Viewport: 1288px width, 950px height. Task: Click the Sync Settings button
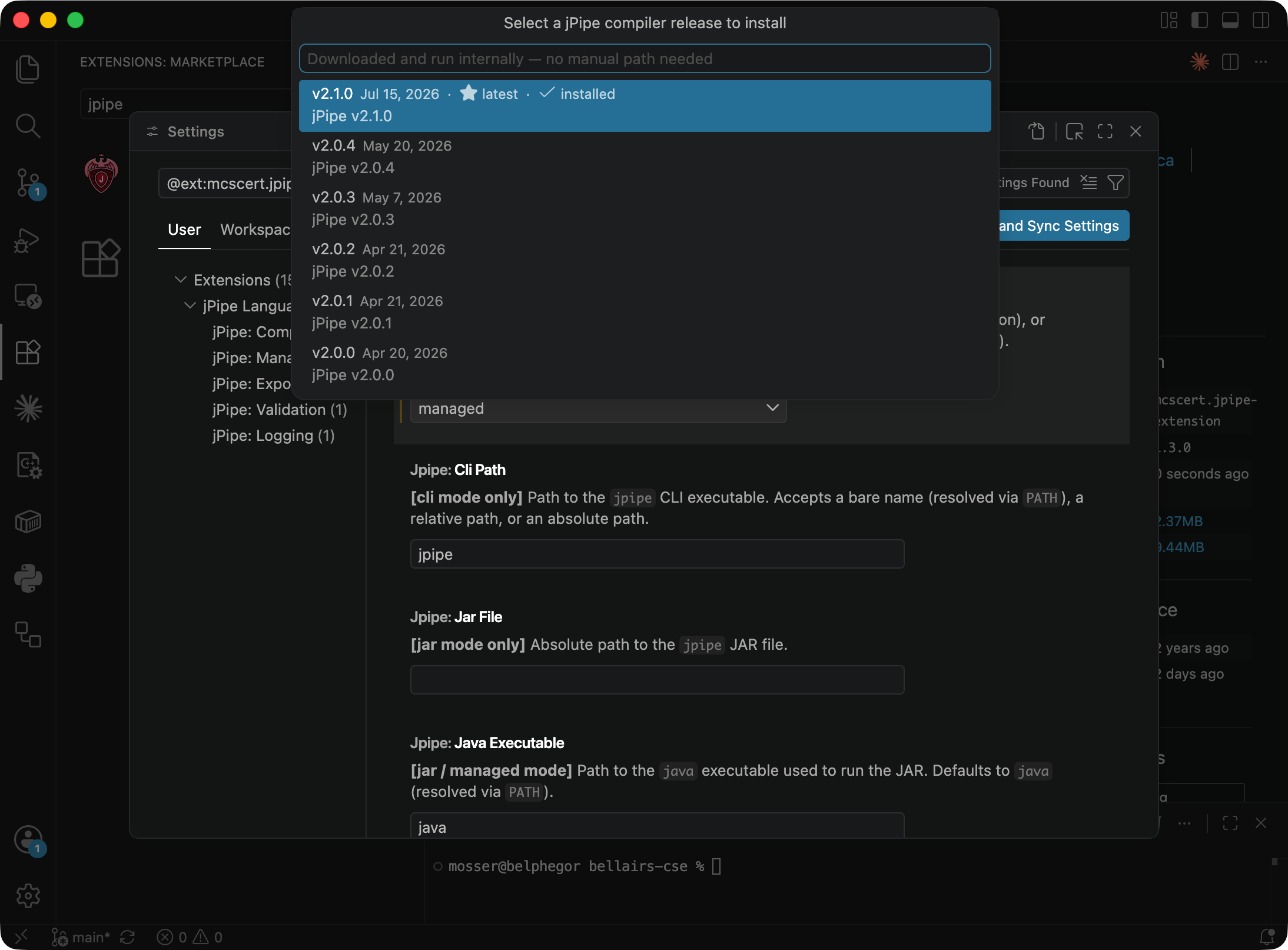1064,225
